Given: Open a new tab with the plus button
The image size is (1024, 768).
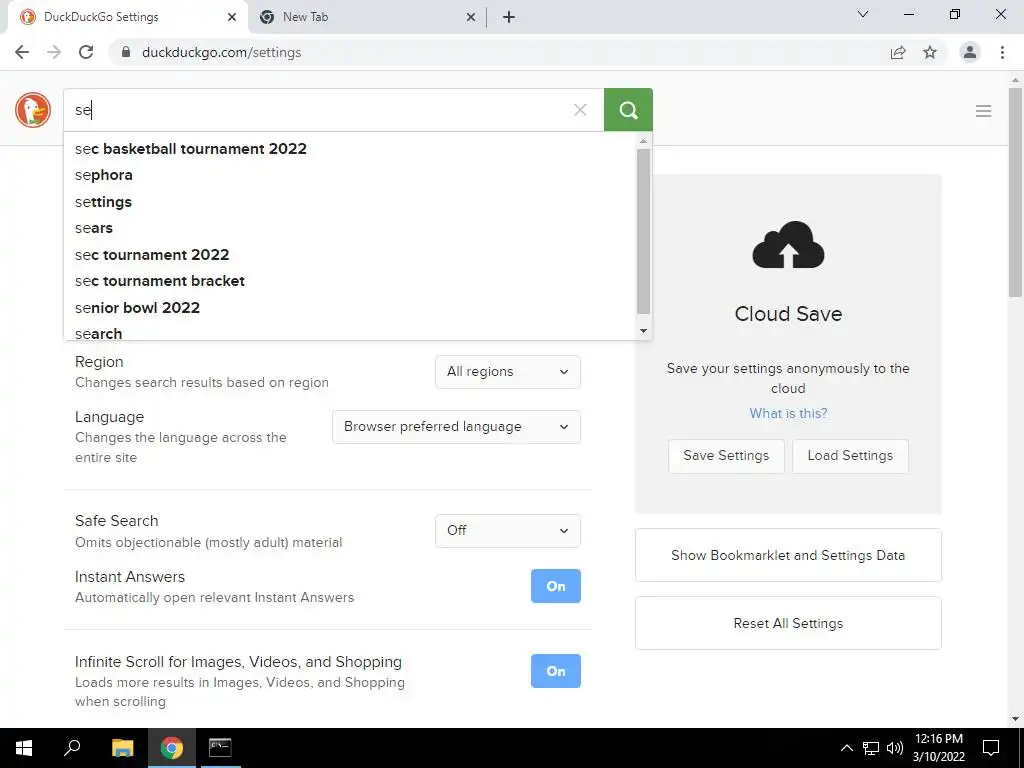Looking at the screenshot, I should [x=509, y=17].
